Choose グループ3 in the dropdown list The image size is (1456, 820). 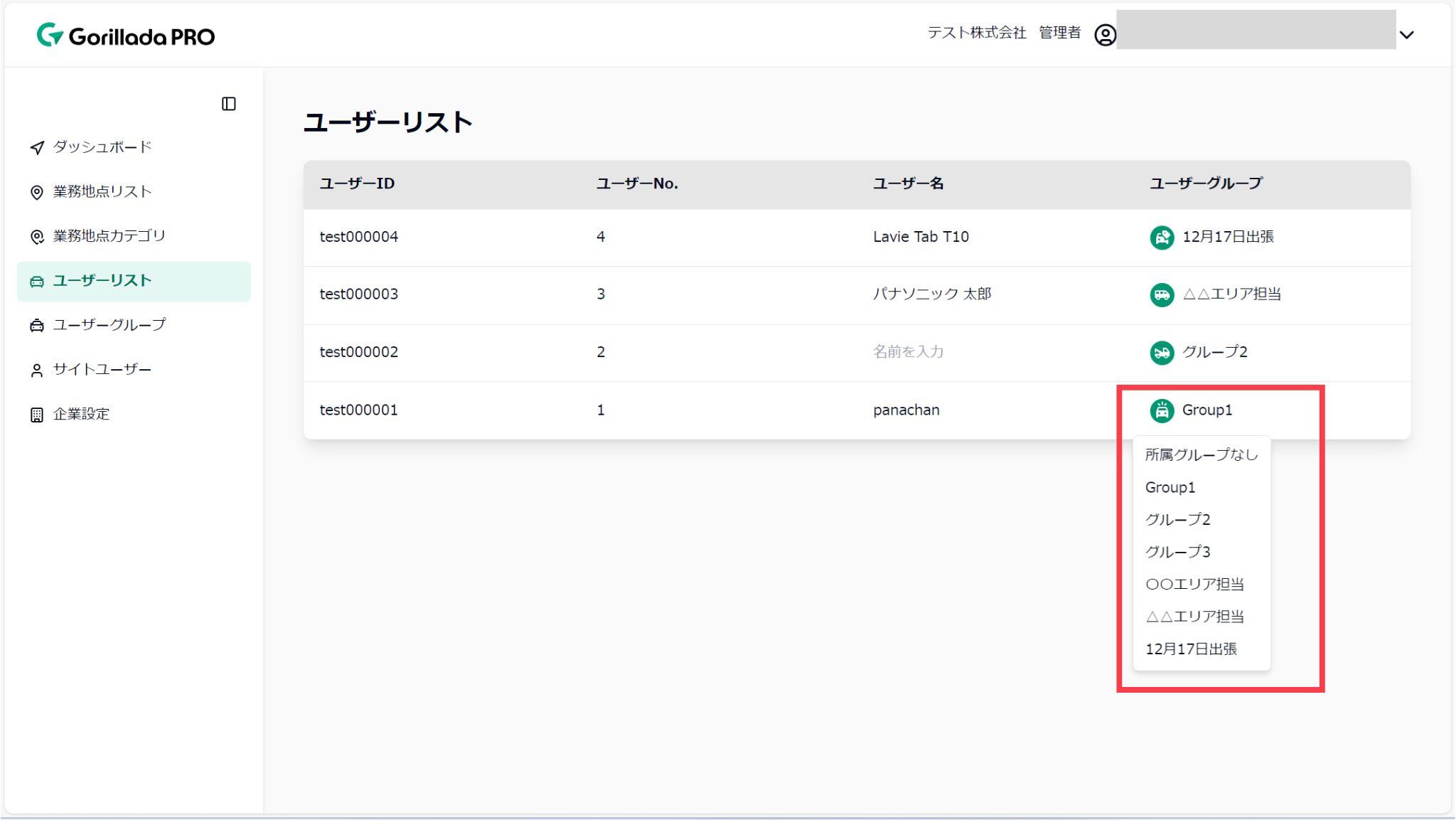(1201, 552)
